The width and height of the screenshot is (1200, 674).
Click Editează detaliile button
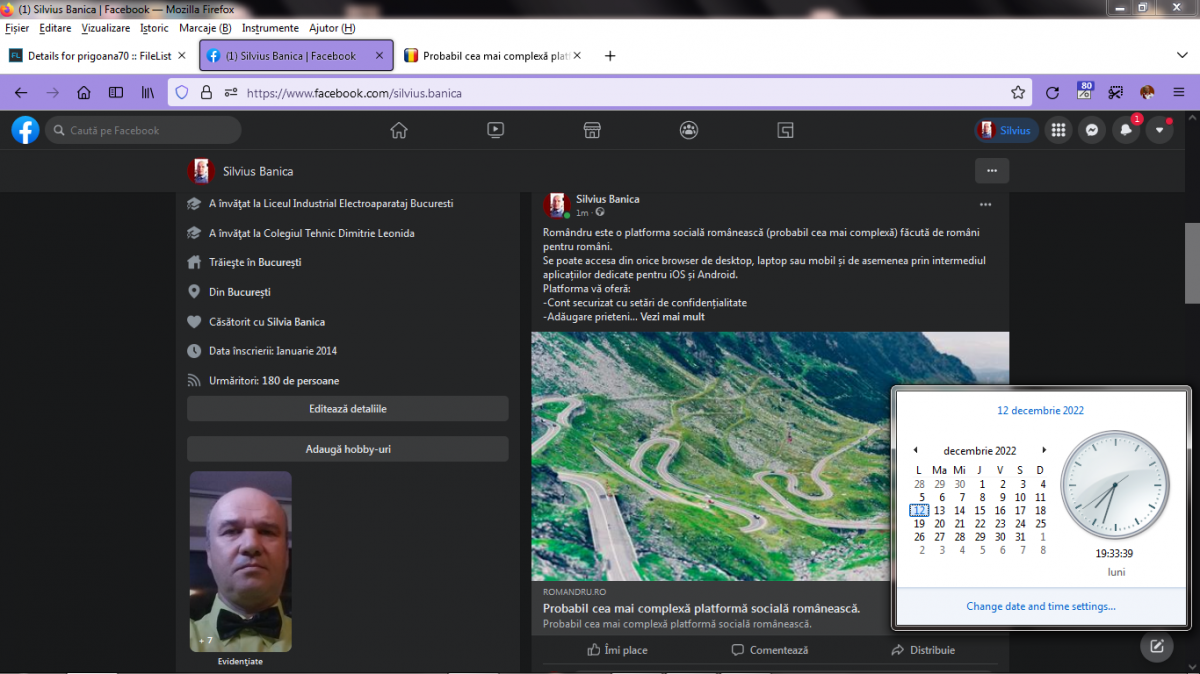click(x=347, y=409)
